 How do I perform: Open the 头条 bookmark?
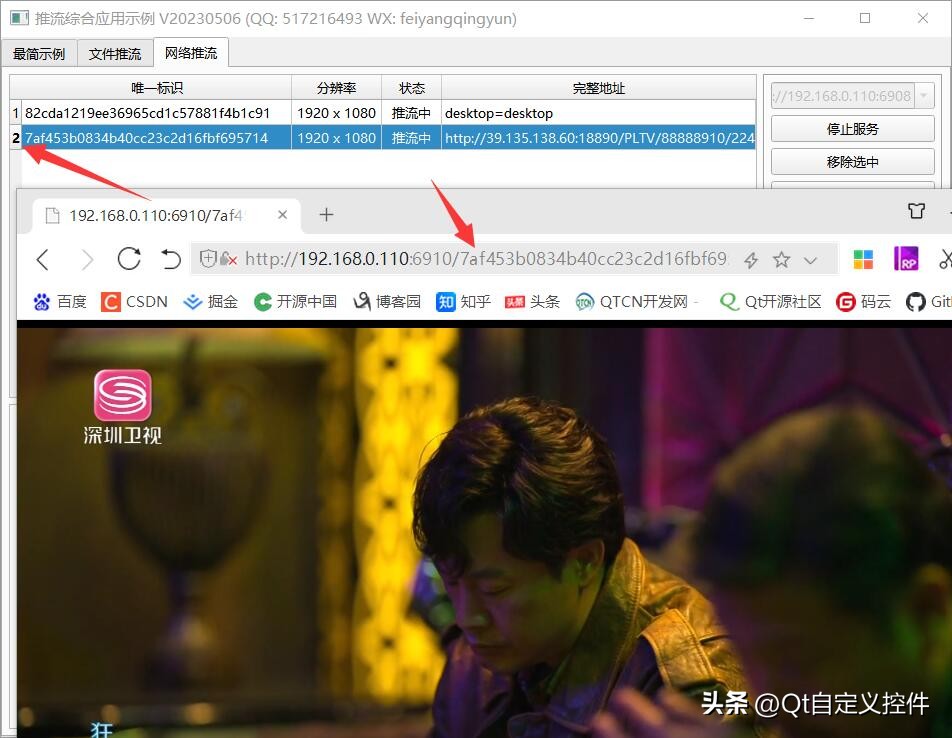point(532,301)
